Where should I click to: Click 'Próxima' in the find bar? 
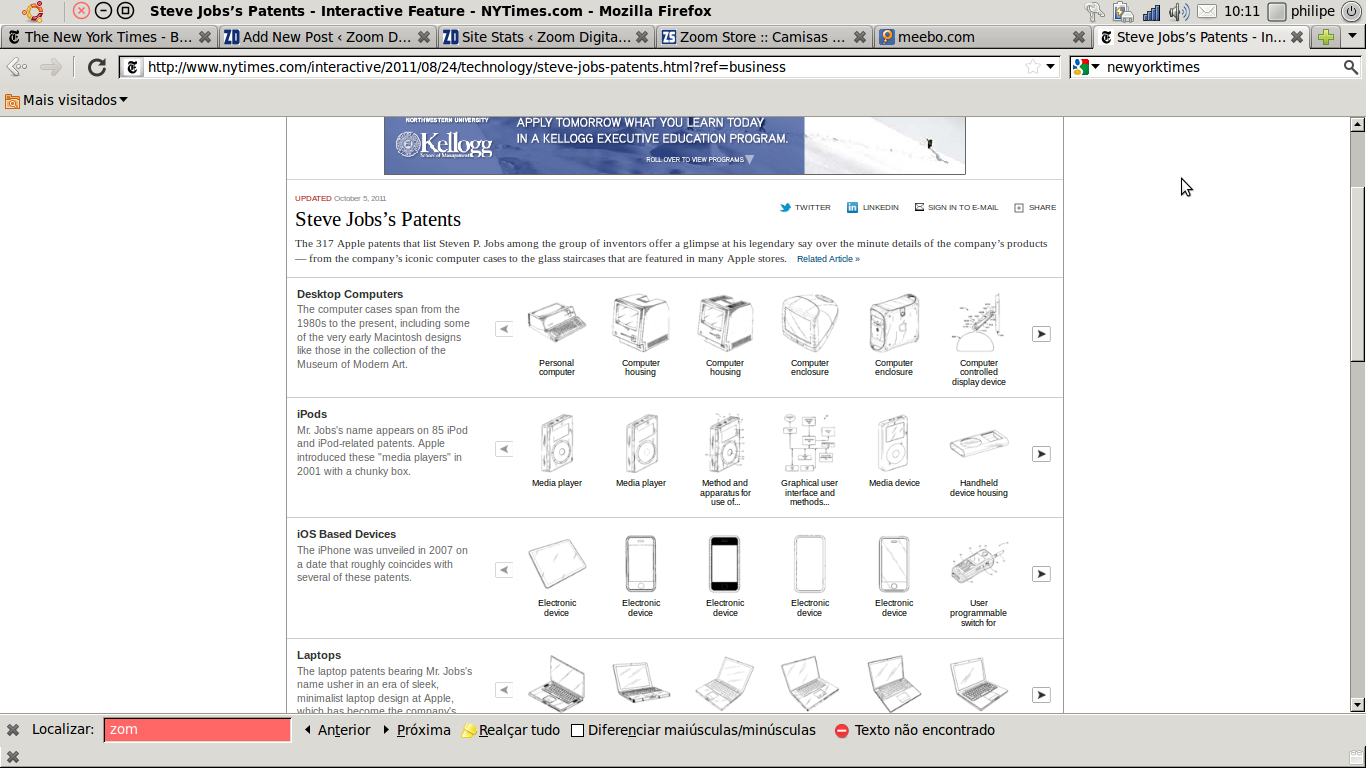(417, 730)
